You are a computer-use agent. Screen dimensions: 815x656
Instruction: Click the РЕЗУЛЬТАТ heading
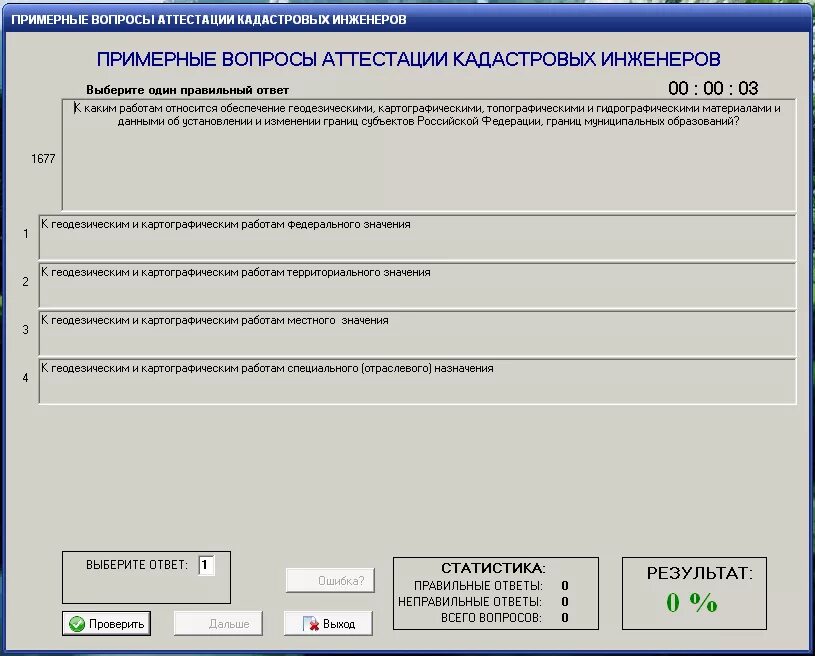coord(700,573)
